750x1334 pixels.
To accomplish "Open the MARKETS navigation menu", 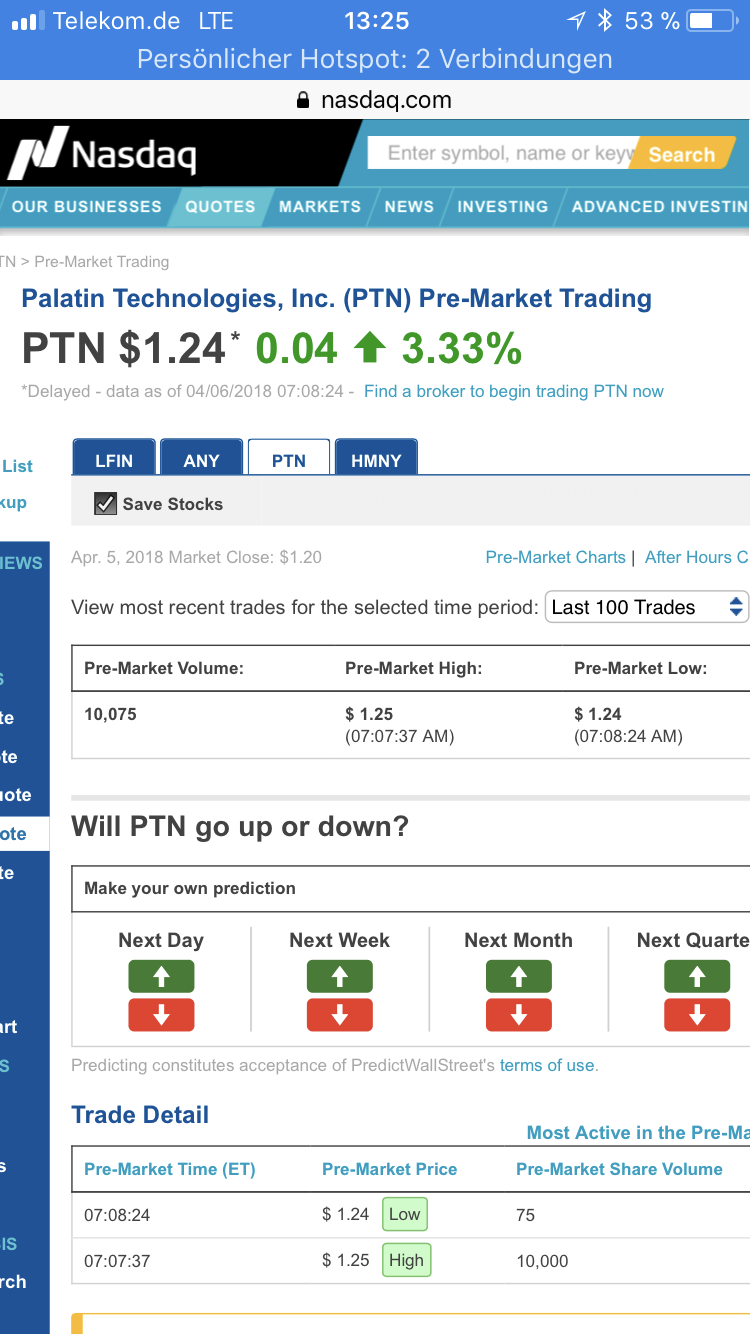I will [320, 207].
